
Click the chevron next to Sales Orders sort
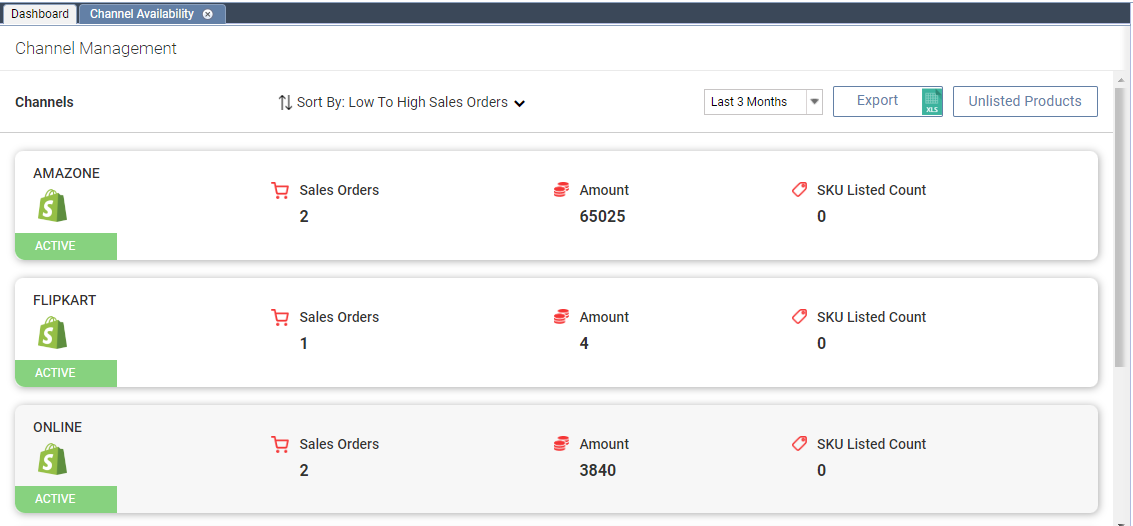coord(520,103)
